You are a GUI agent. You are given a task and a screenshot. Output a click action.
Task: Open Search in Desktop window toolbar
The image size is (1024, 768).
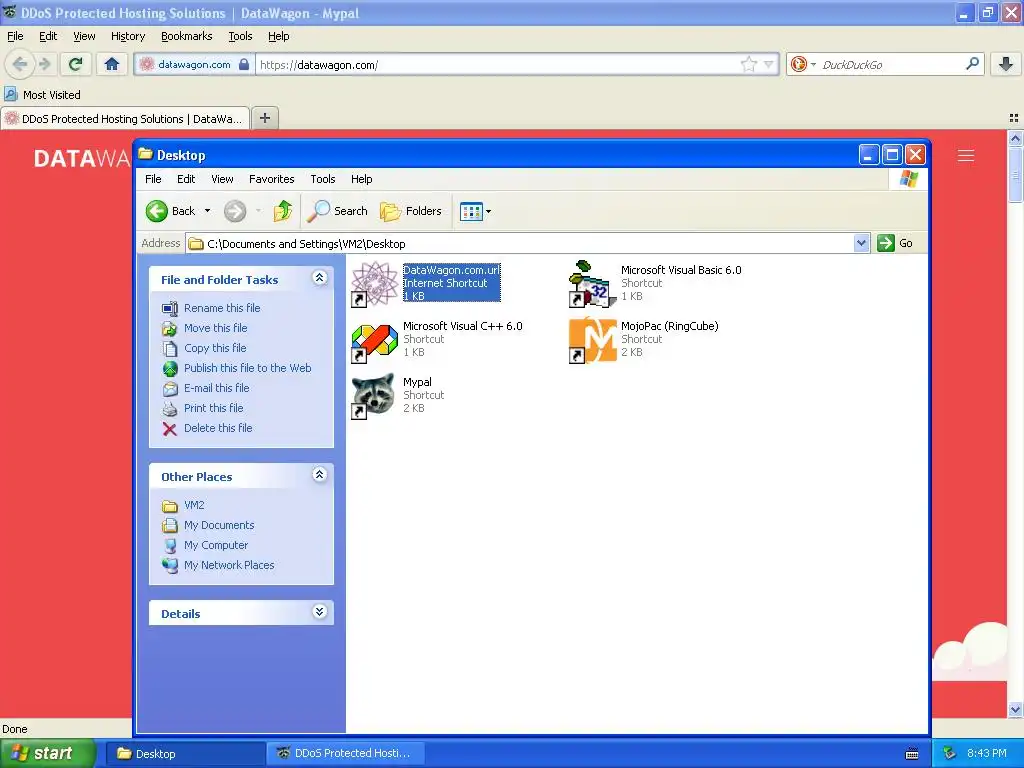(x=337, y=211)
